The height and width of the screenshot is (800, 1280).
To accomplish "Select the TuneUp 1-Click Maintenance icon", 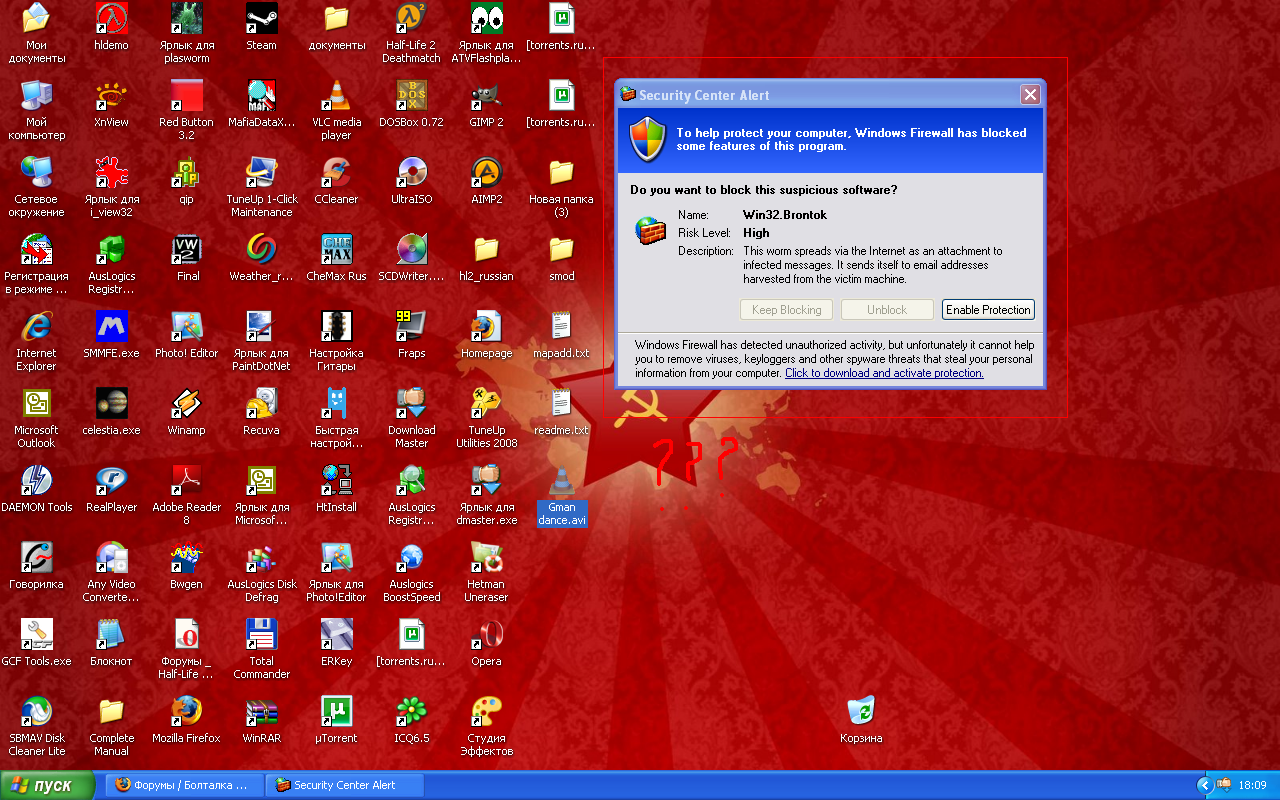I will [262, 172].
